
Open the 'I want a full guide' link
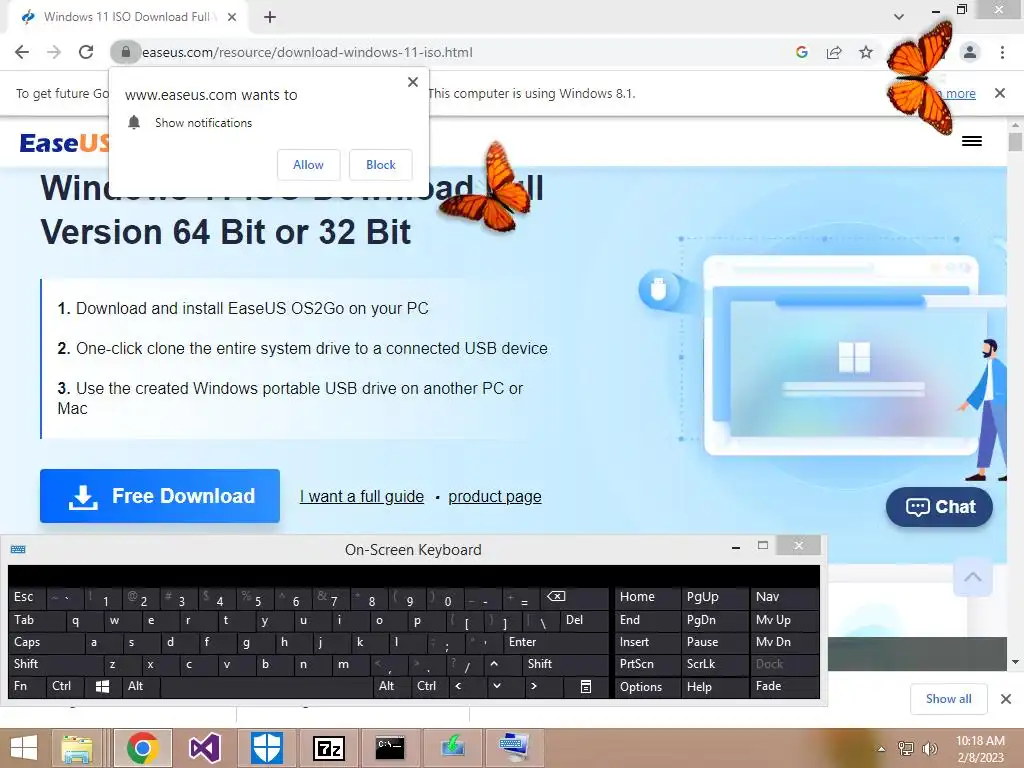tap(362, 496)
